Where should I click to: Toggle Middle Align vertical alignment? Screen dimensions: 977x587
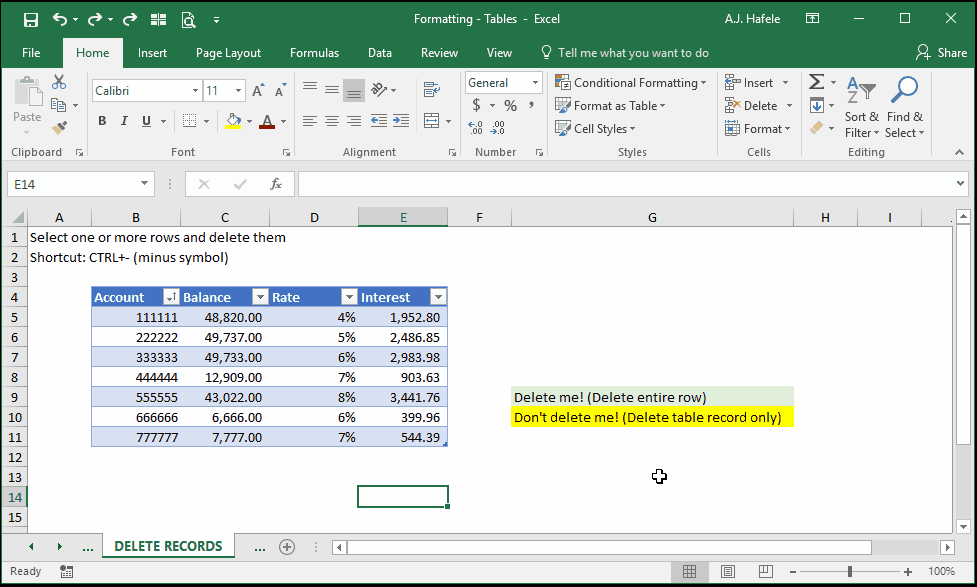331,90
